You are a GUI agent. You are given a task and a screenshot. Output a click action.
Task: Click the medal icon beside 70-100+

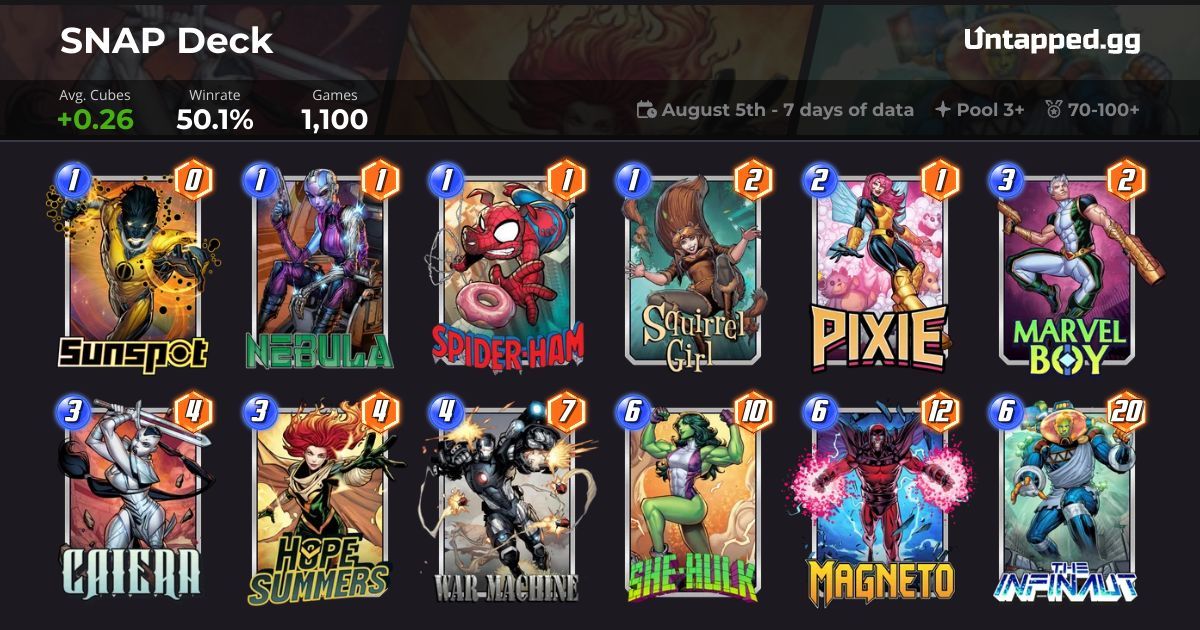click(1054, 110)
